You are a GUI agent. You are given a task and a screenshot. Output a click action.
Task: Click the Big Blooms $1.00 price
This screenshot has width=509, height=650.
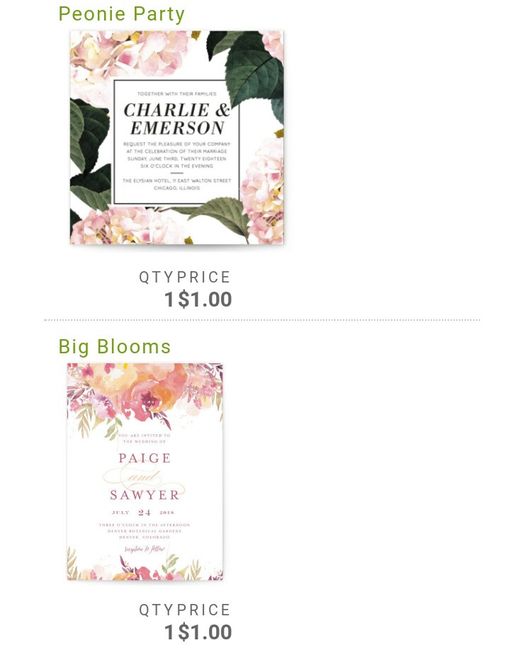point(205,632)
